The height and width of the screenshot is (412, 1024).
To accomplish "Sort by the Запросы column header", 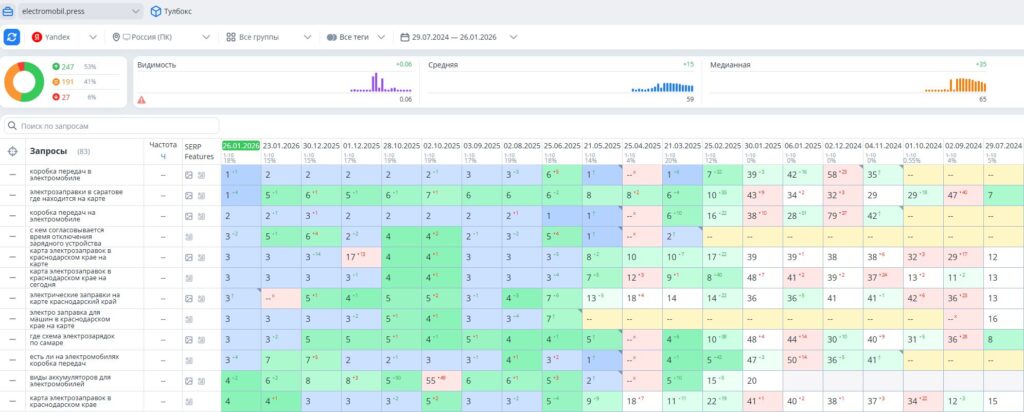I will pyautogui.click(x=50, y=151).
